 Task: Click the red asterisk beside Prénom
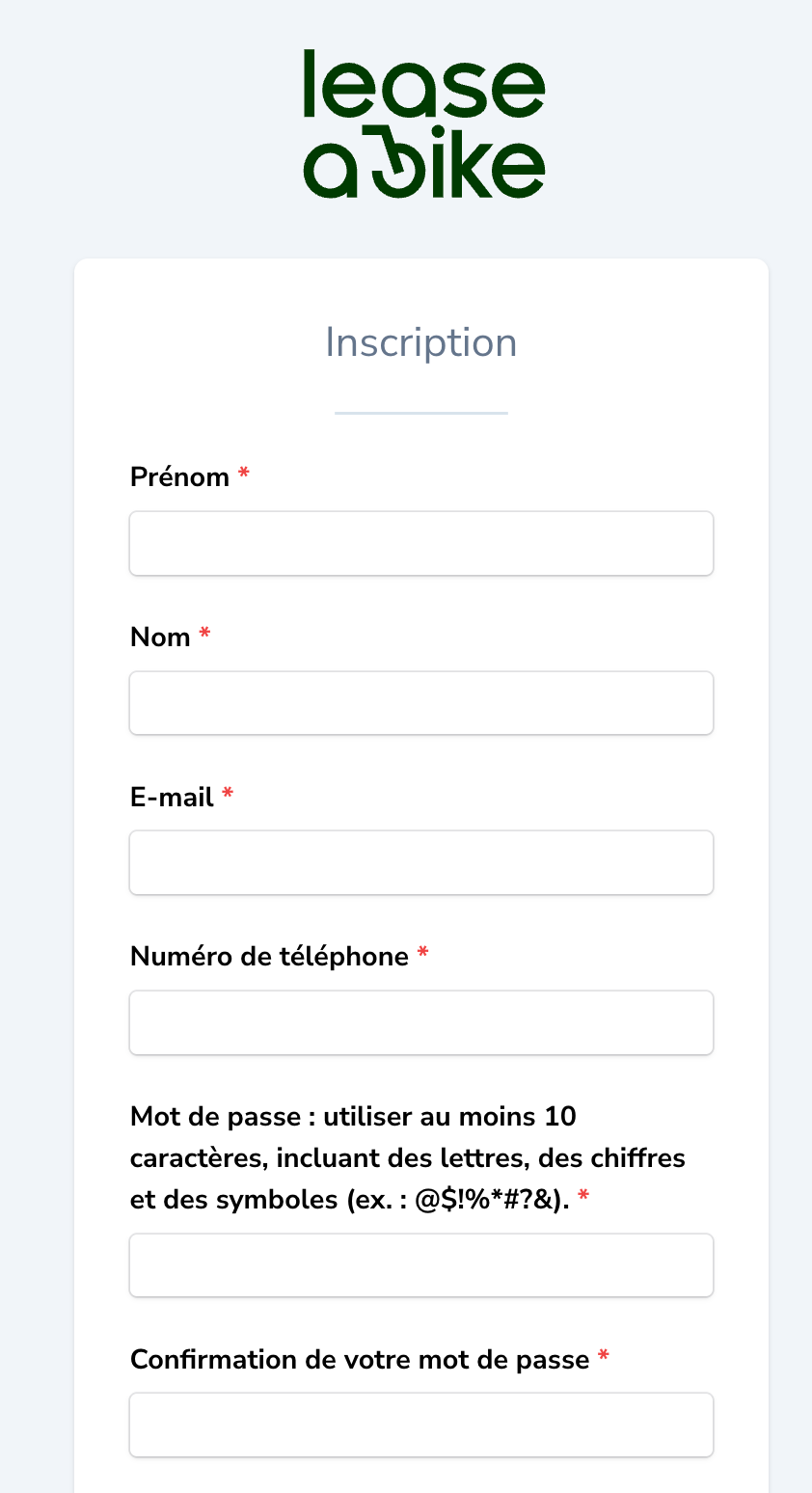[x=244, y=474]
